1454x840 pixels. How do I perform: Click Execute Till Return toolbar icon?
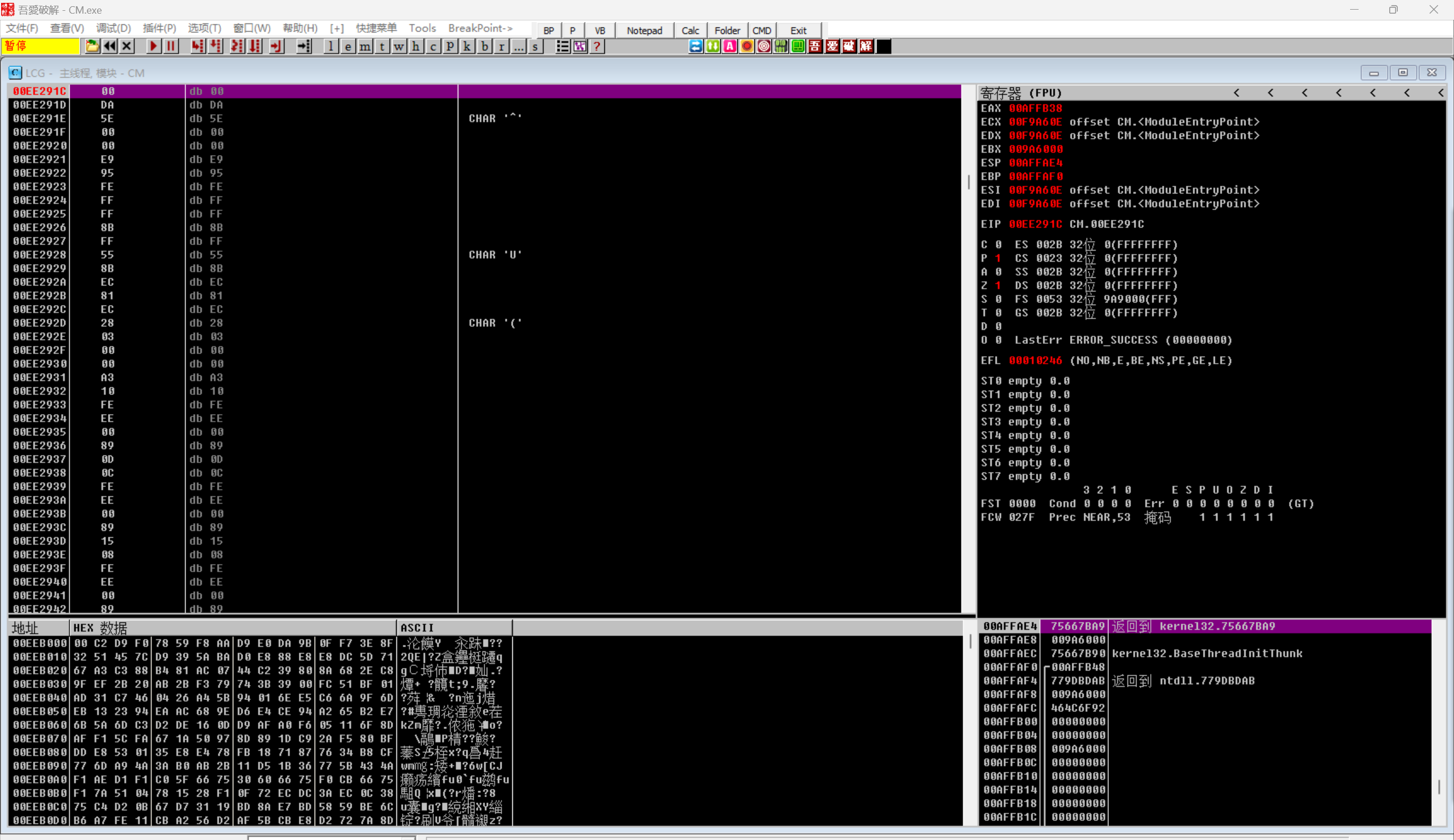coord(277,46)
